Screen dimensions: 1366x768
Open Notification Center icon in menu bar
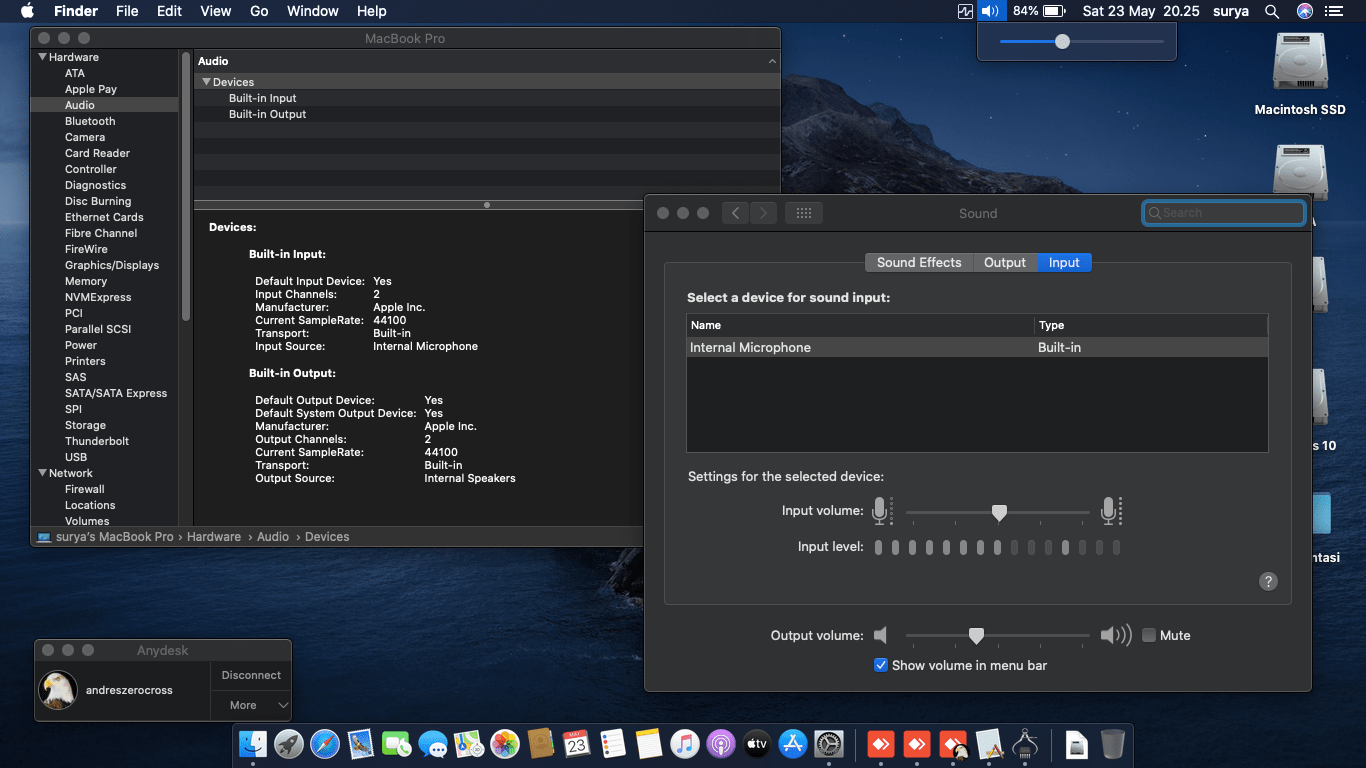(1333, 11)
